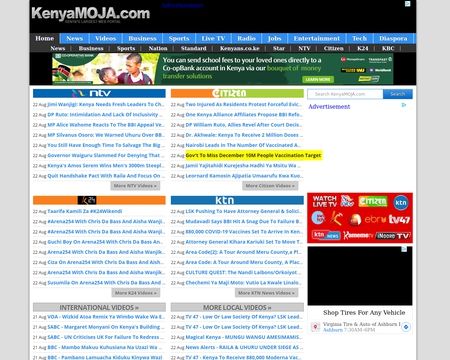This screenshot has width=450, height=360.
Task: Open the MORE LOCAL VIDEOS section header
Action: [237, 307]
